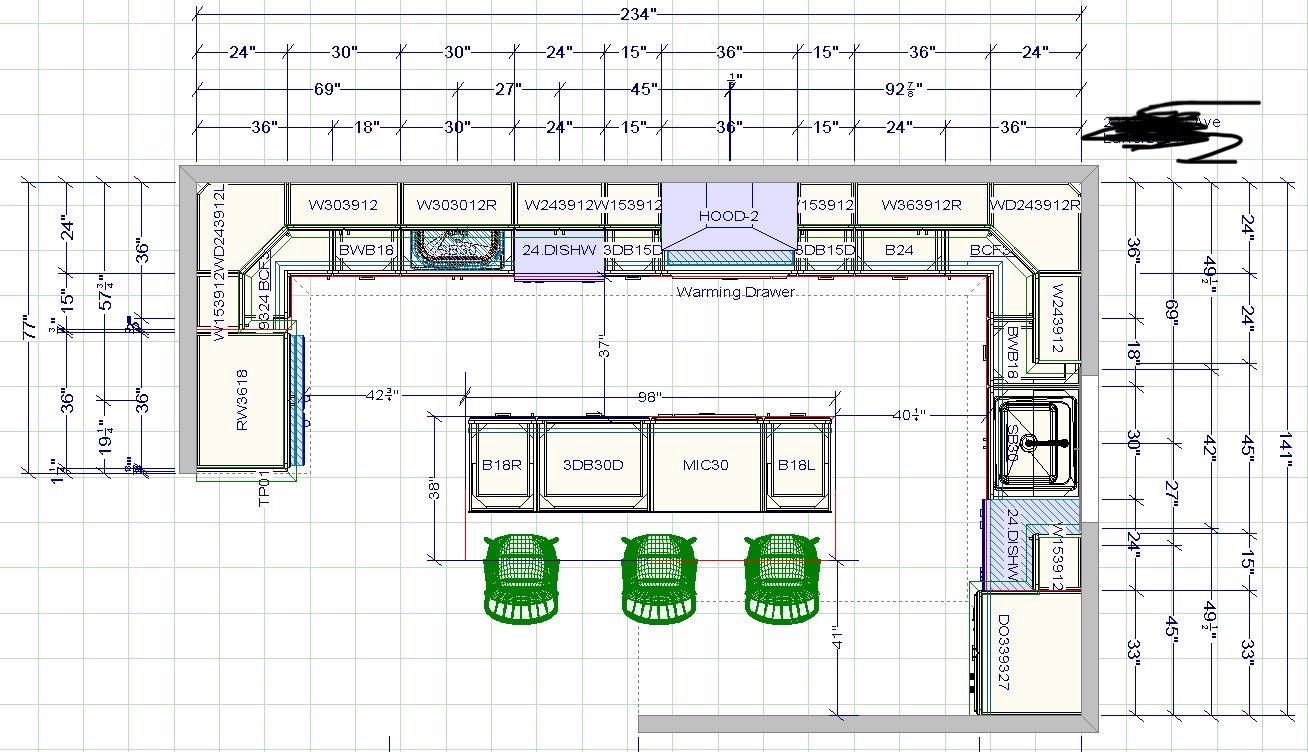The image size is (1308, 752).
Task: Click the B18R island cabinet
Action: (x=502, y=465)
